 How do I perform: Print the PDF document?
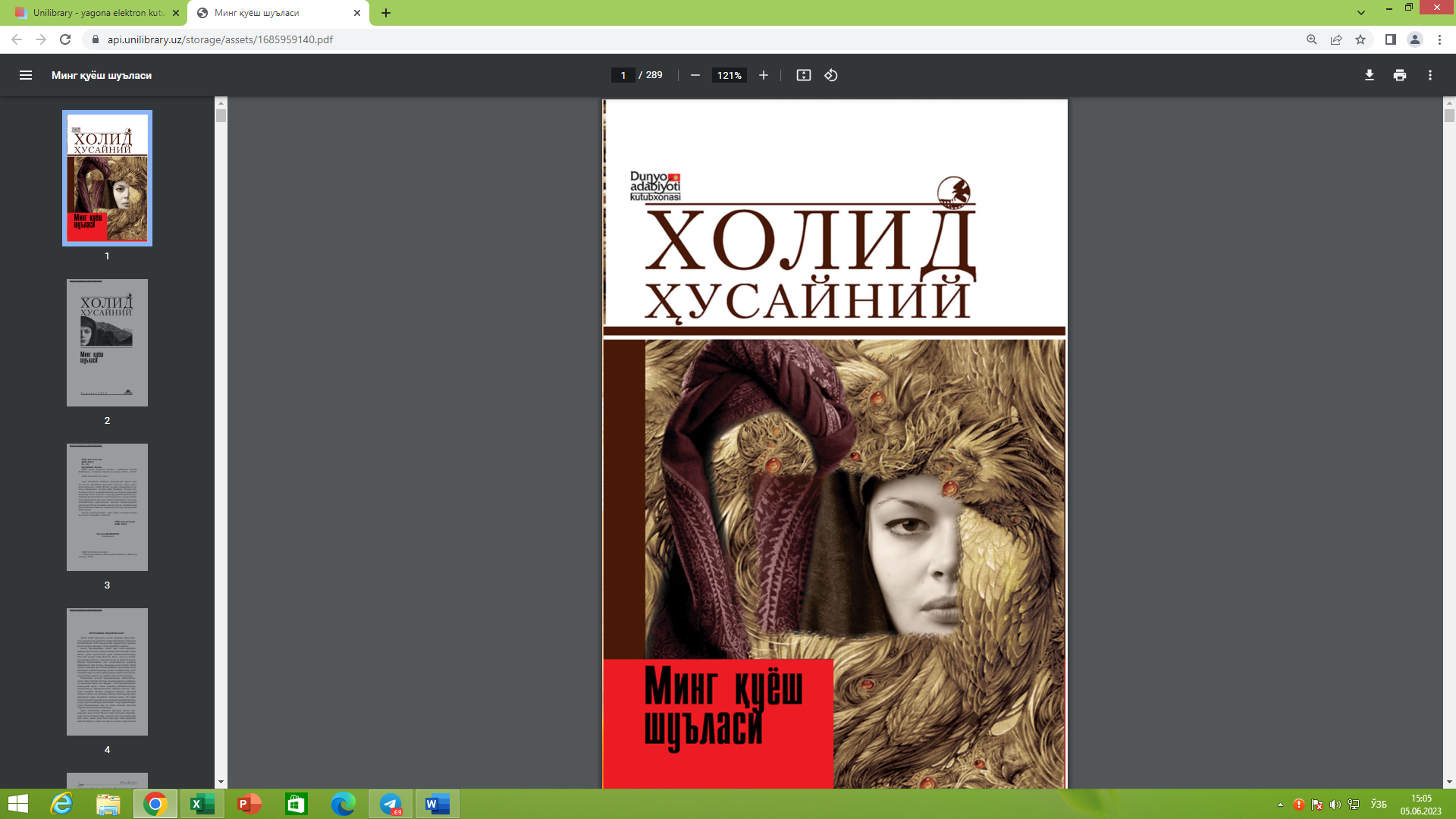(x=1399, y=75)
